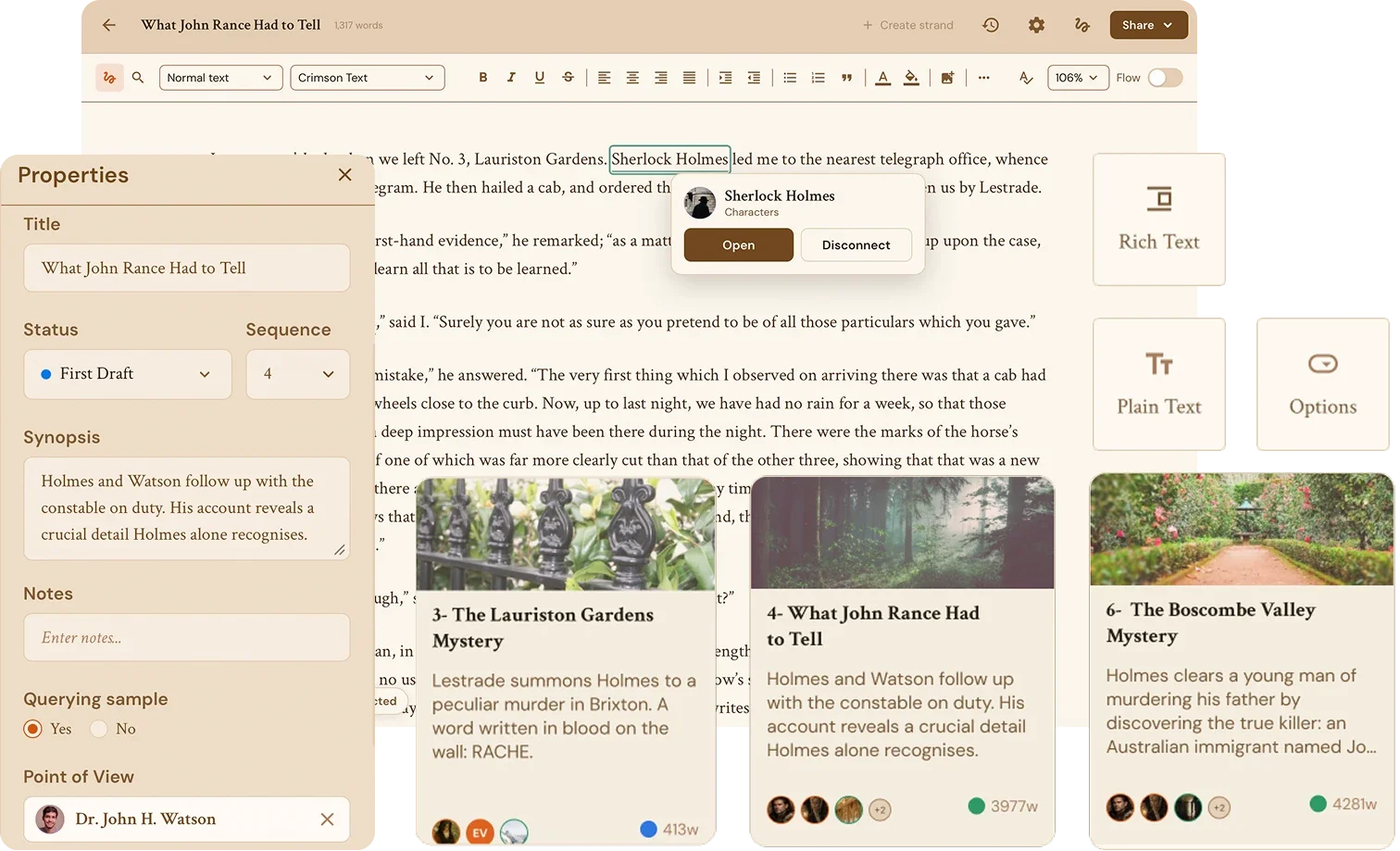Open the Sequence dropdown showing 4

pyautogui.click(x=298, y=374)
